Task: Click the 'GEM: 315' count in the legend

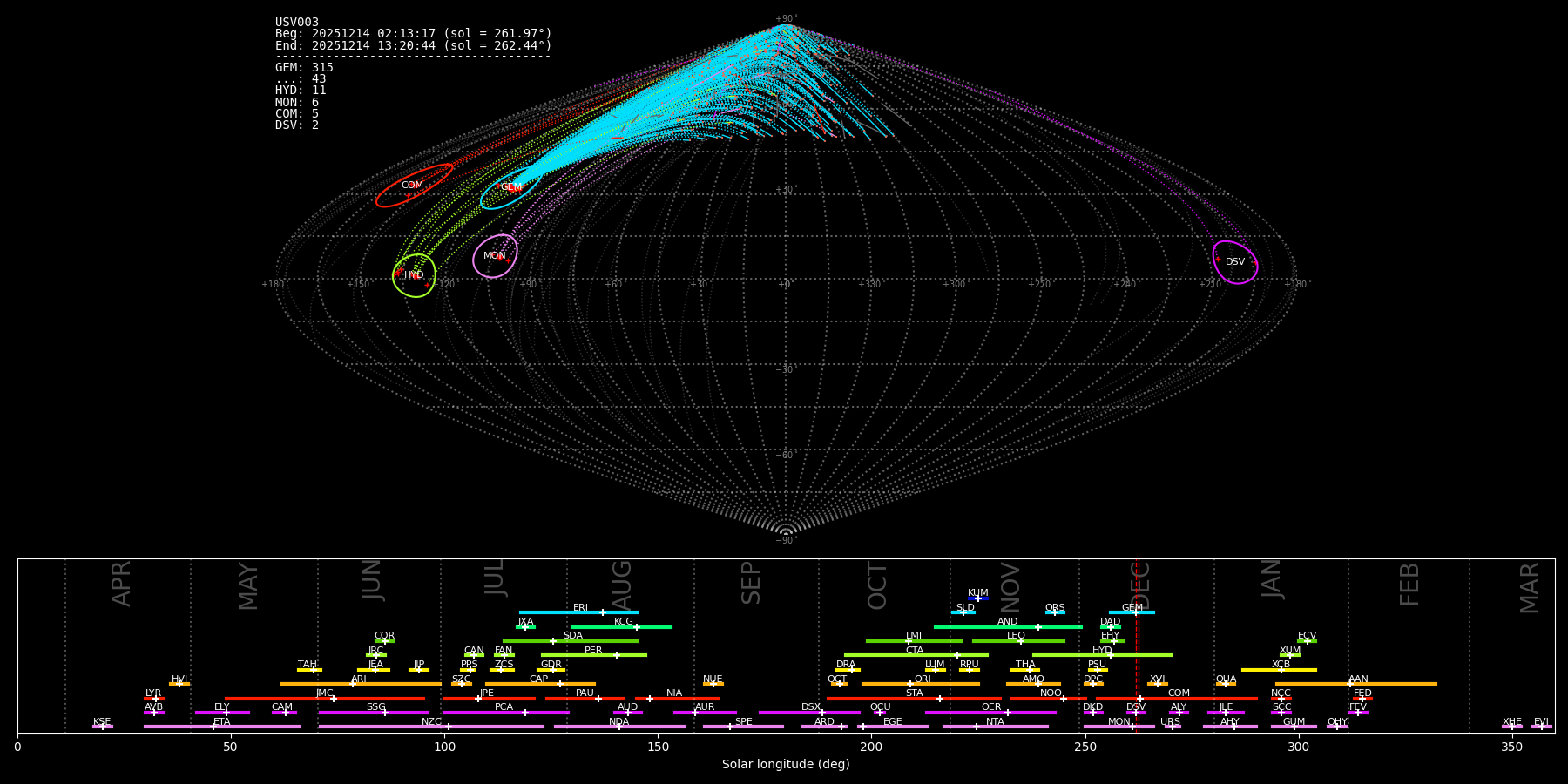Action: click(304, 68)
